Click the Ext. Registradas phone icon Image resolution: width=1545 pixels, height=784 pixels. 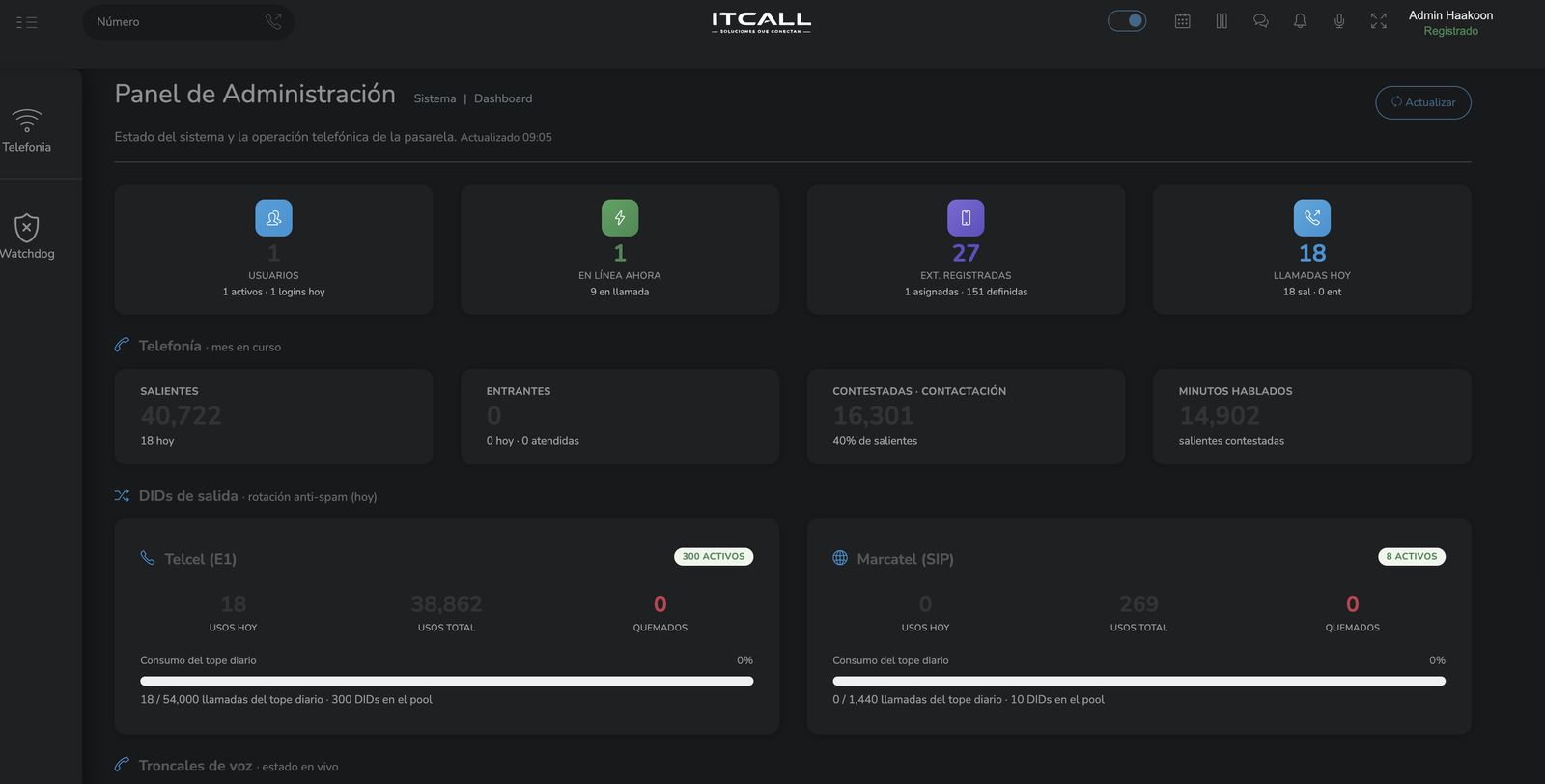pos(966,218)
